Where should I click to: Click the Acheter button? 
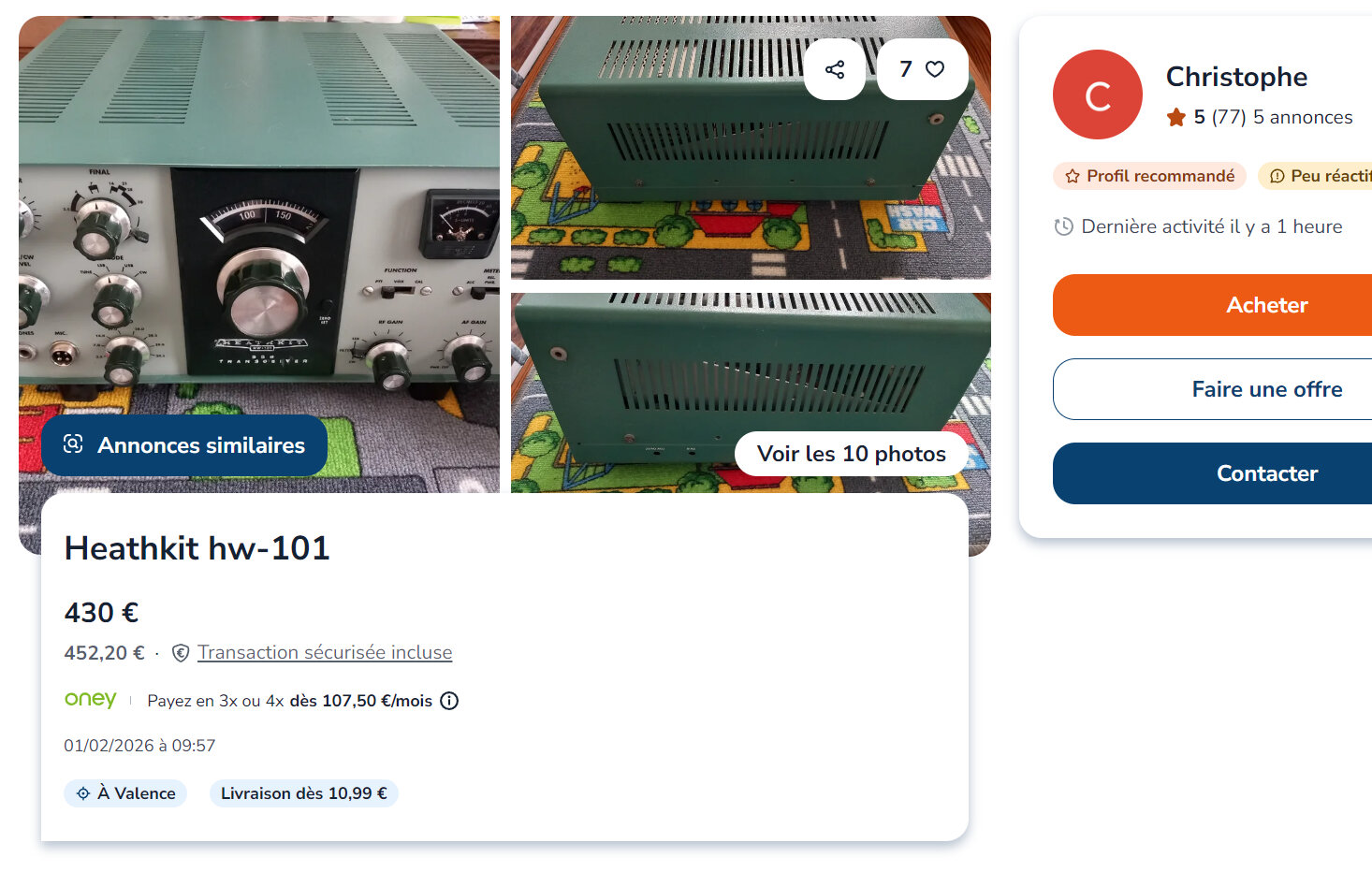coord(1212,305)
